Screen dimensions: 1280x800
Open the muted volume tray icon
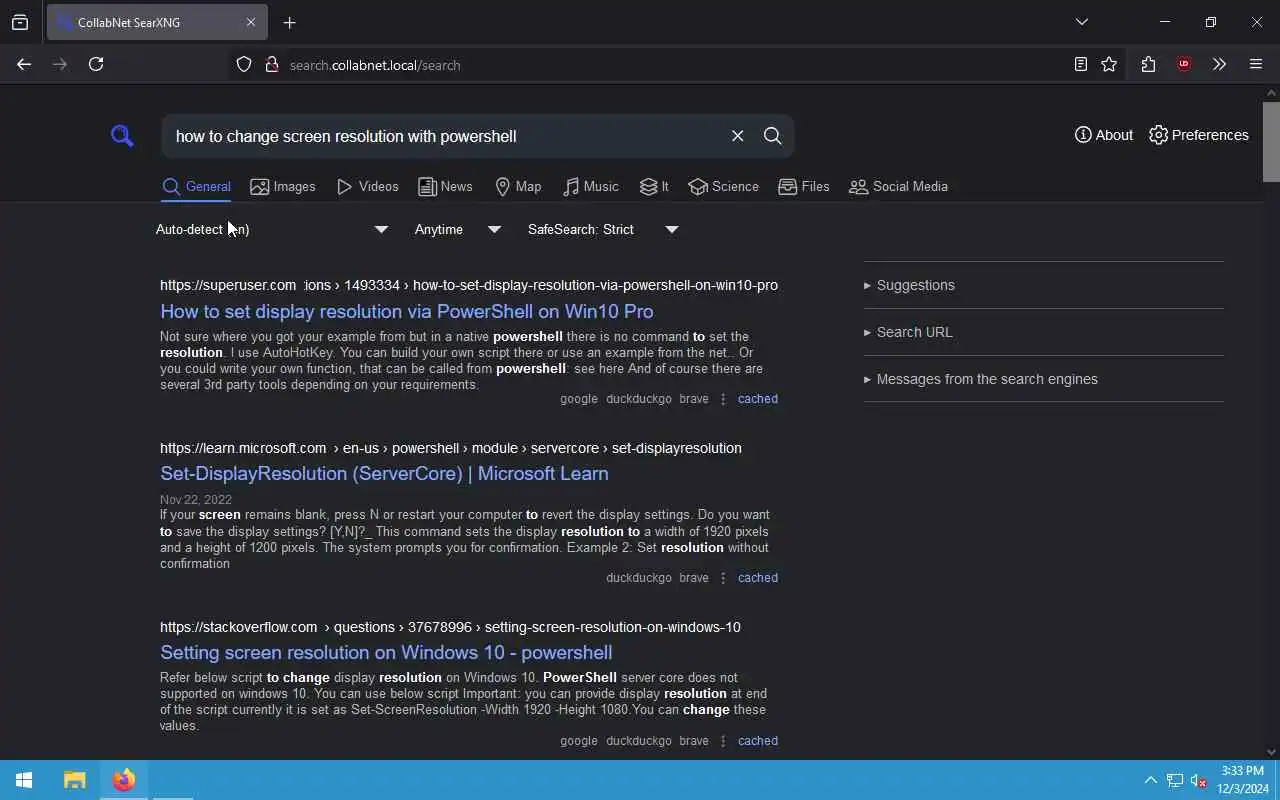click(1198, 780)
